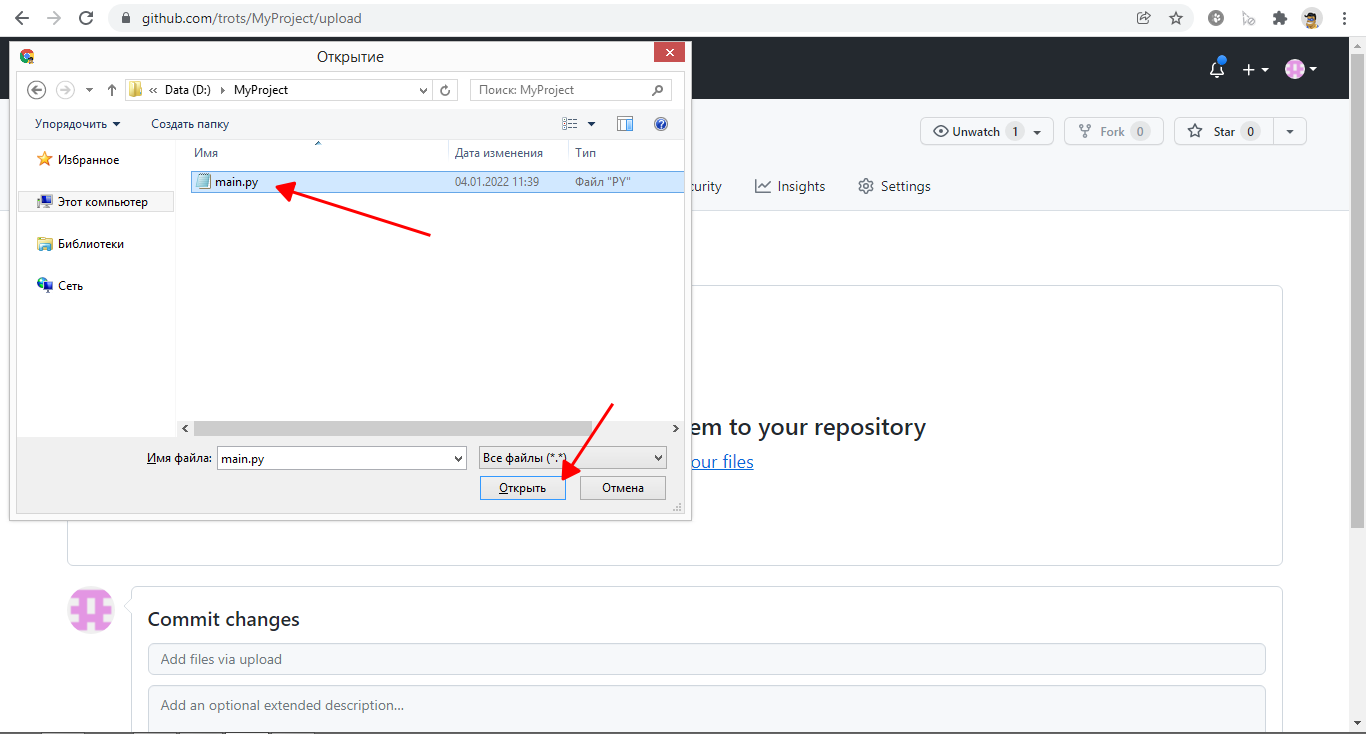Viewport: 1366px width, 734px height.
Task: Click the scroll left arrow in file list
Action: click(x=185, y=428)
